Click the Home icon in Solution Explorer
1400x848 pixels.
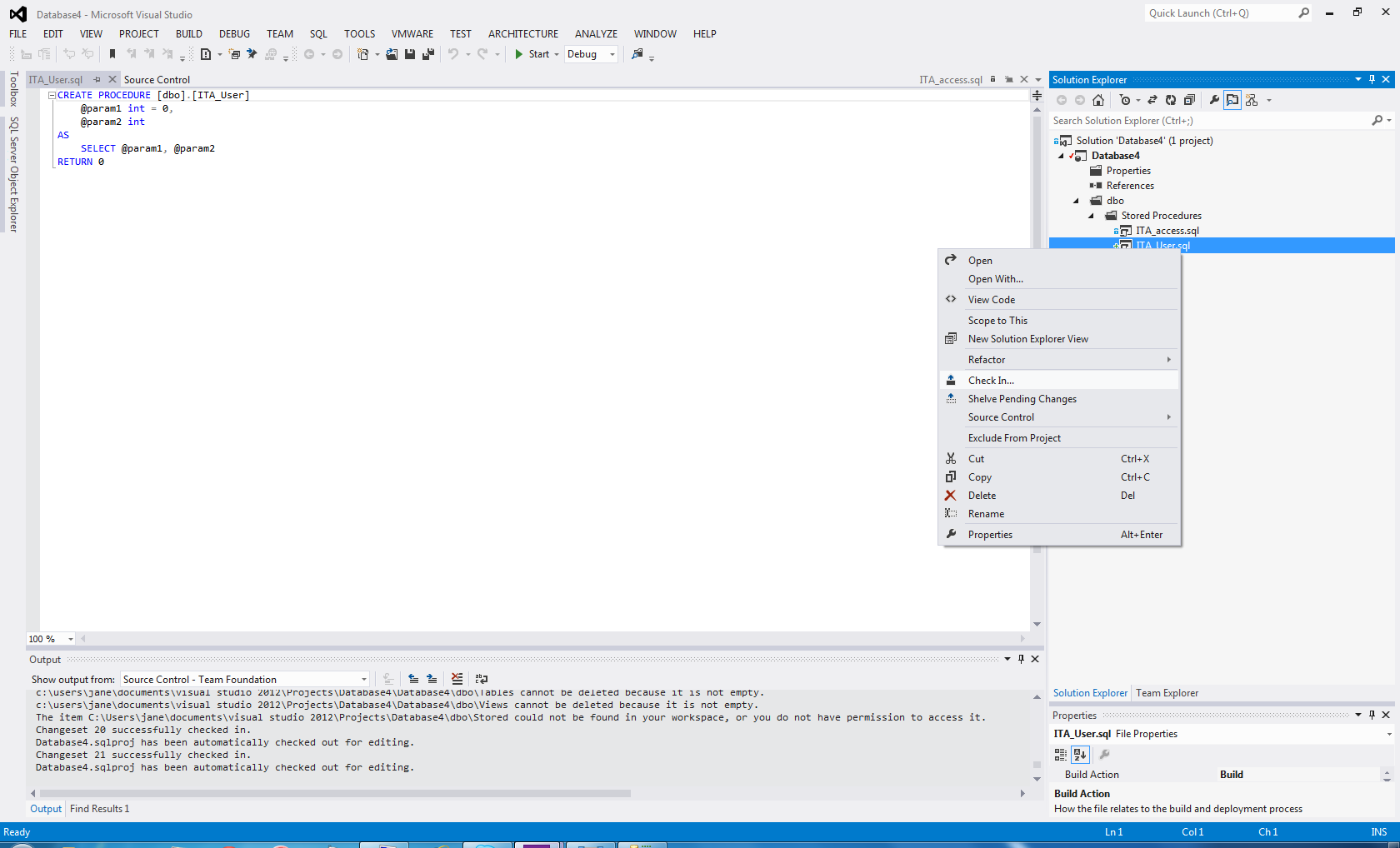(1098, 100)
